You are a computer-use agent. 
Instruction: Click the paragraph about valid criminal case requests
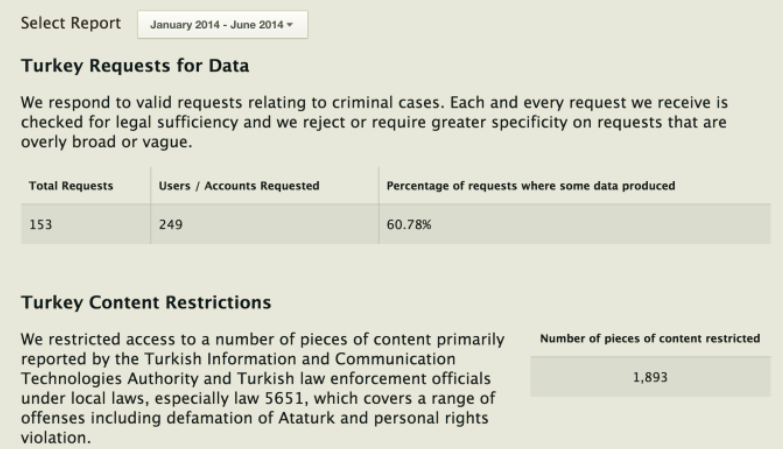point(370,122)
